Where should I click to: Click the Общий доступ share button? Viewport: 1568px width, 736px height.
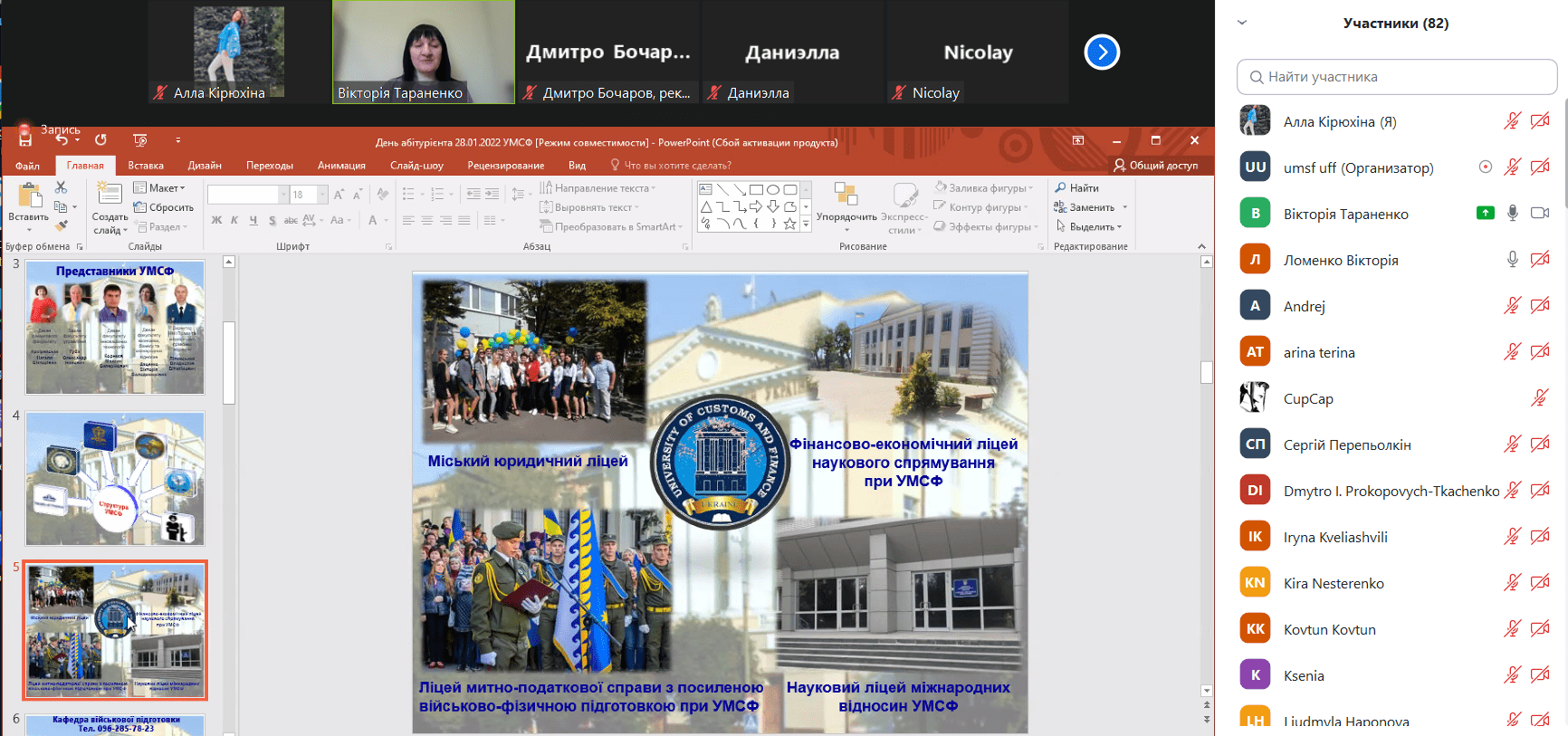tap(1156, 166)
